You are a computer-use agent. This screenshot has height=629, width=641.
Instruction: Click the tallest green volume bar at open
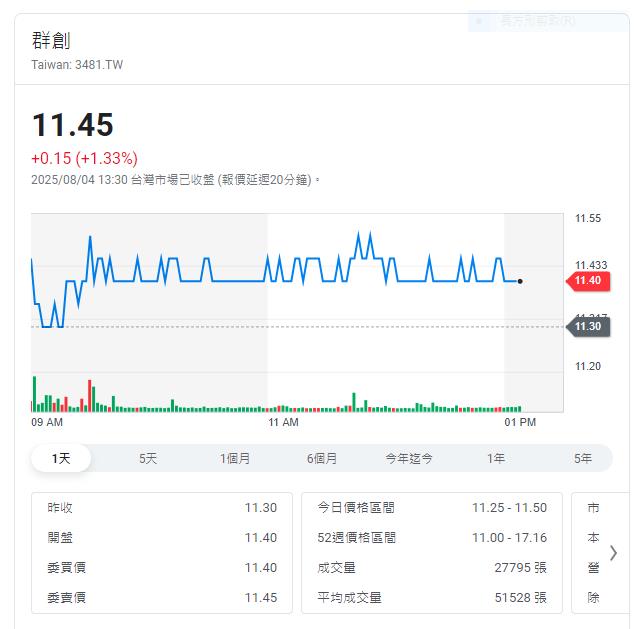point(34,394)
